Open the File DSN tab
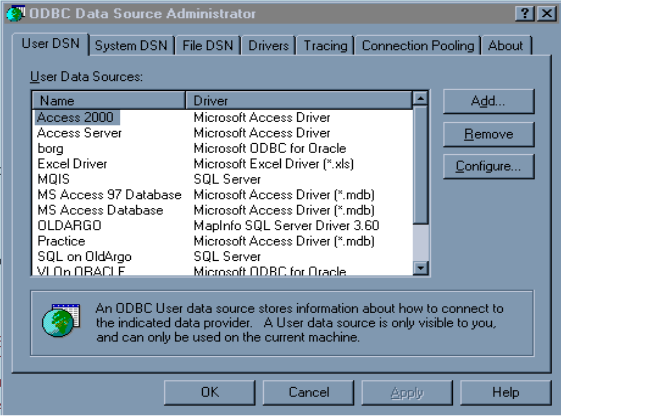 click(x=208, y=45)
